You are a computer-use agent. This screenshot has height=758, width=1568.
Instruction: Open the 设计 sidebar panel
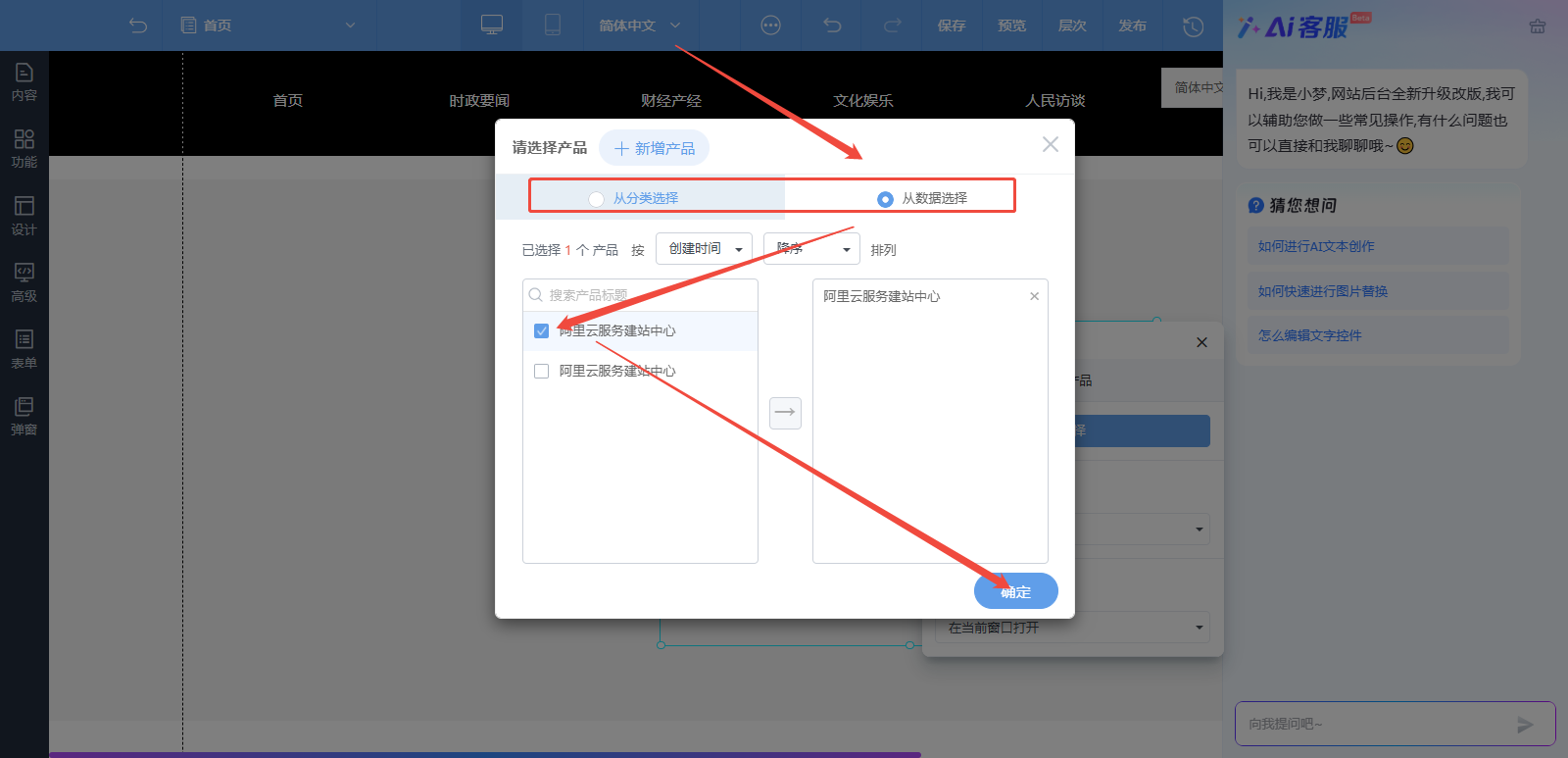pyautogui.click(x=24, y=216)
